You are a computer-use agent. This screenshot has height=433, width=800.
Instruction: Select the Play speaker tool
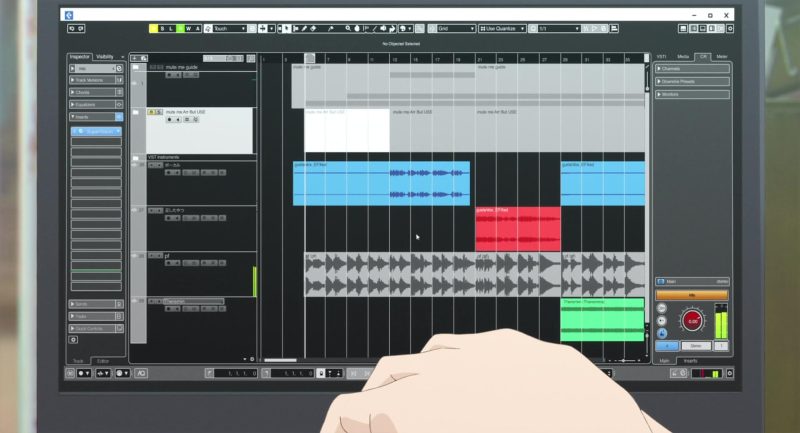(383, 29)
